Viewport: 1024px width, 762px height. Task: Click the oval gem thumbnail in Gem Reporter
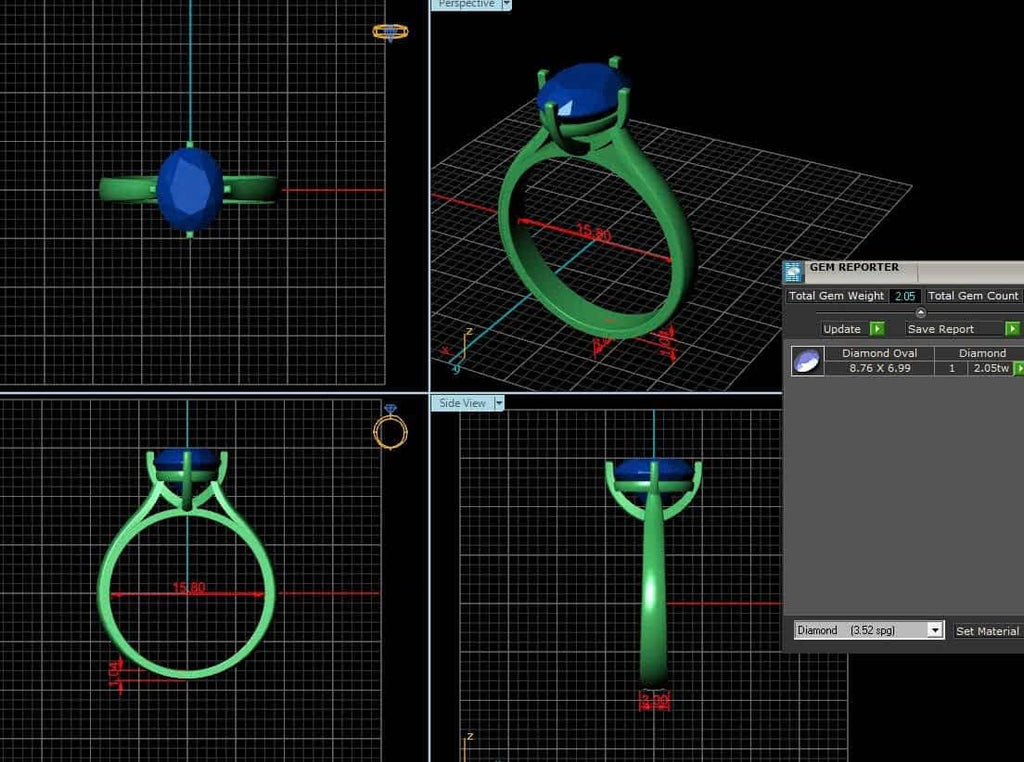(x=808, y=361)
